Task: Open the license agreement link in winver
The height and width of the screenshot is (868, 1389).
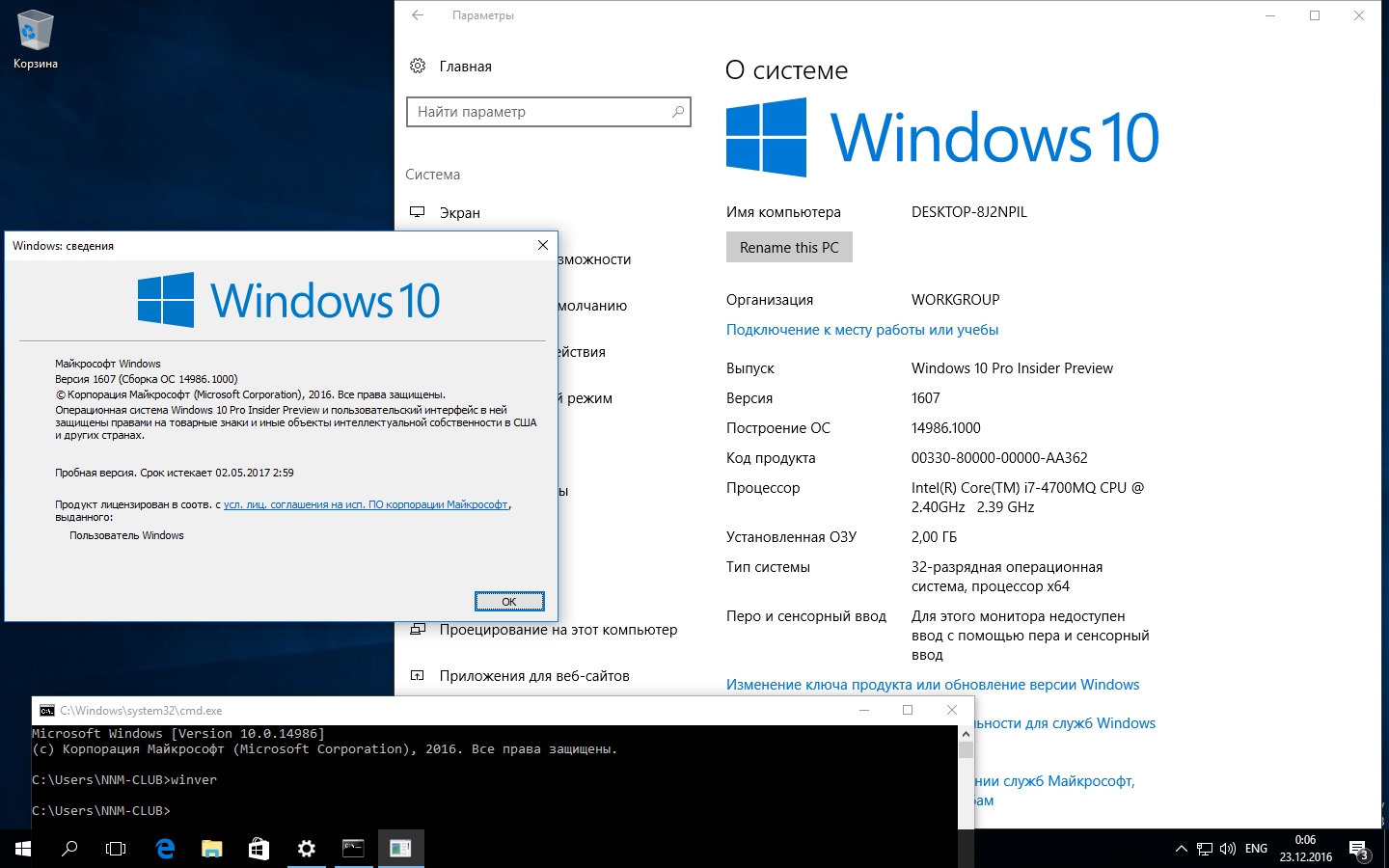Action: click(366, 504)
